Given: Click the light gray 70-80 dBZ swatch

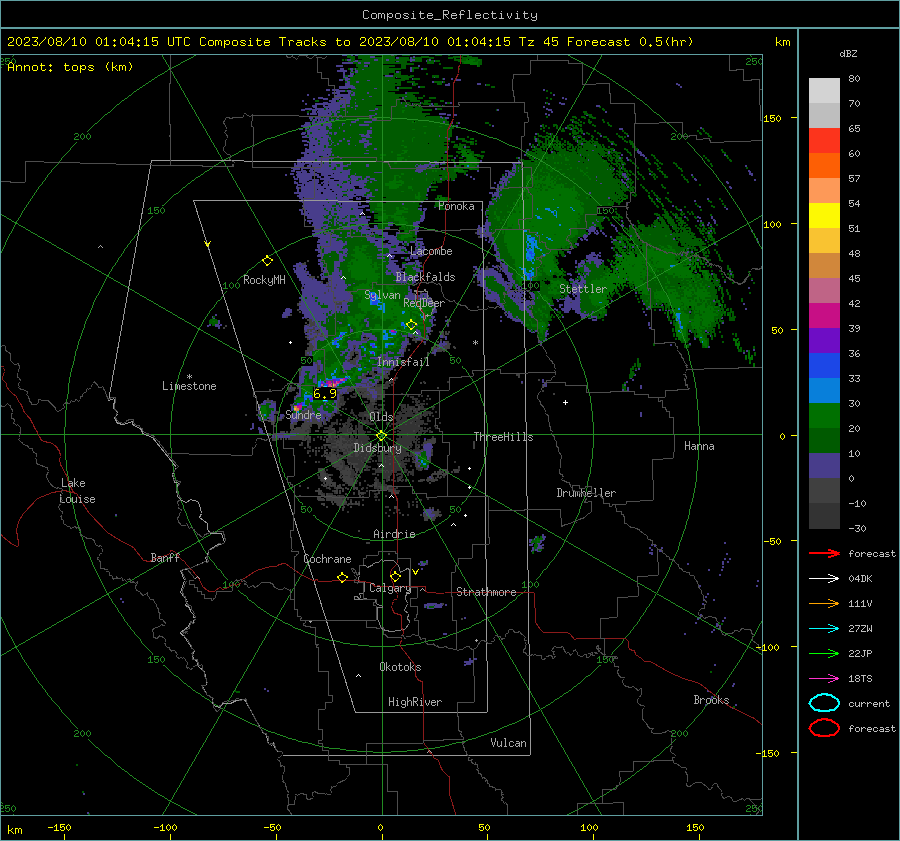Looking at the screenshot, I should point(824,91).
